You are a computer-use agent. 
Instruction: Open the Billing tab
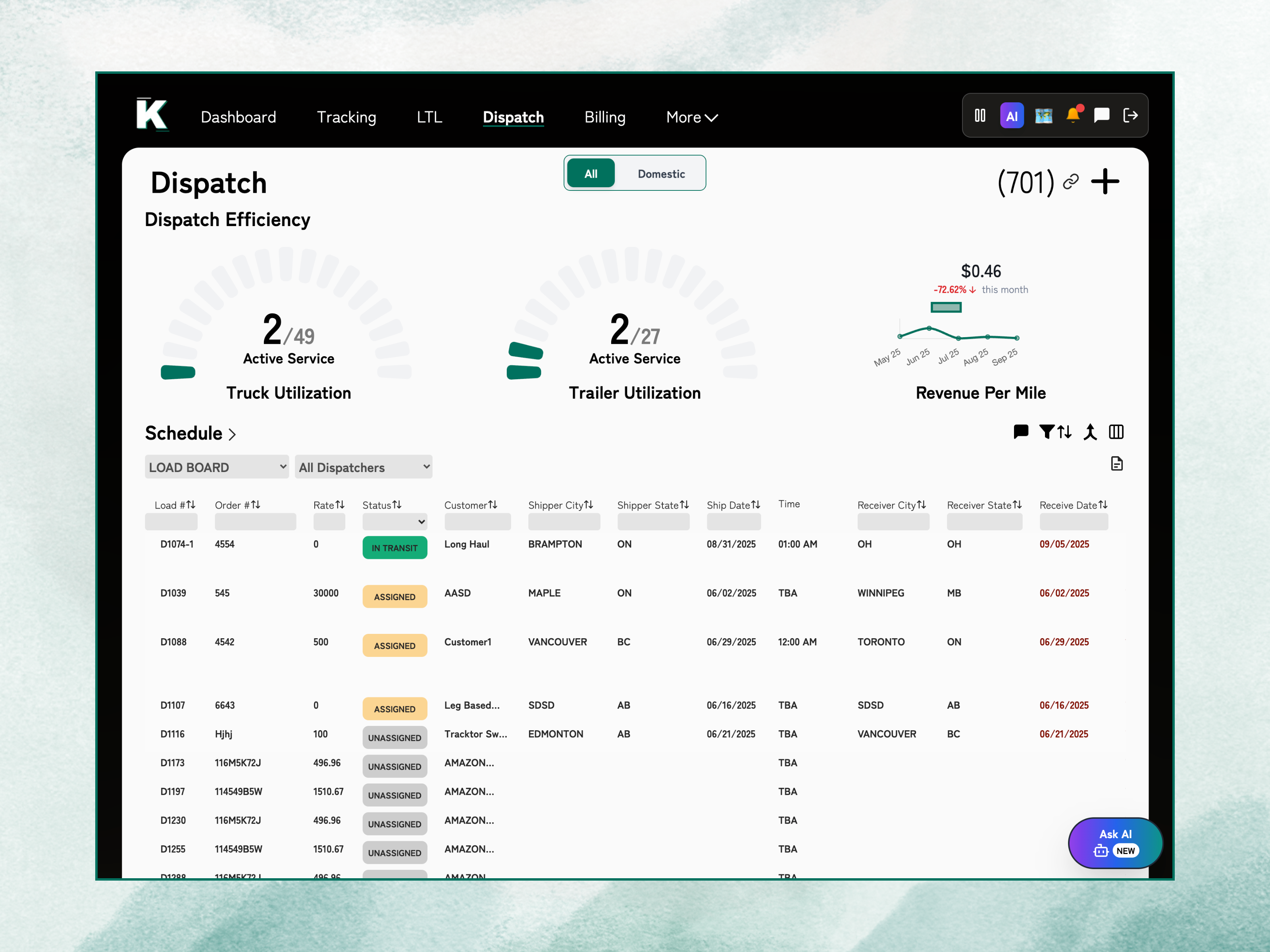(x=604, y=117)
